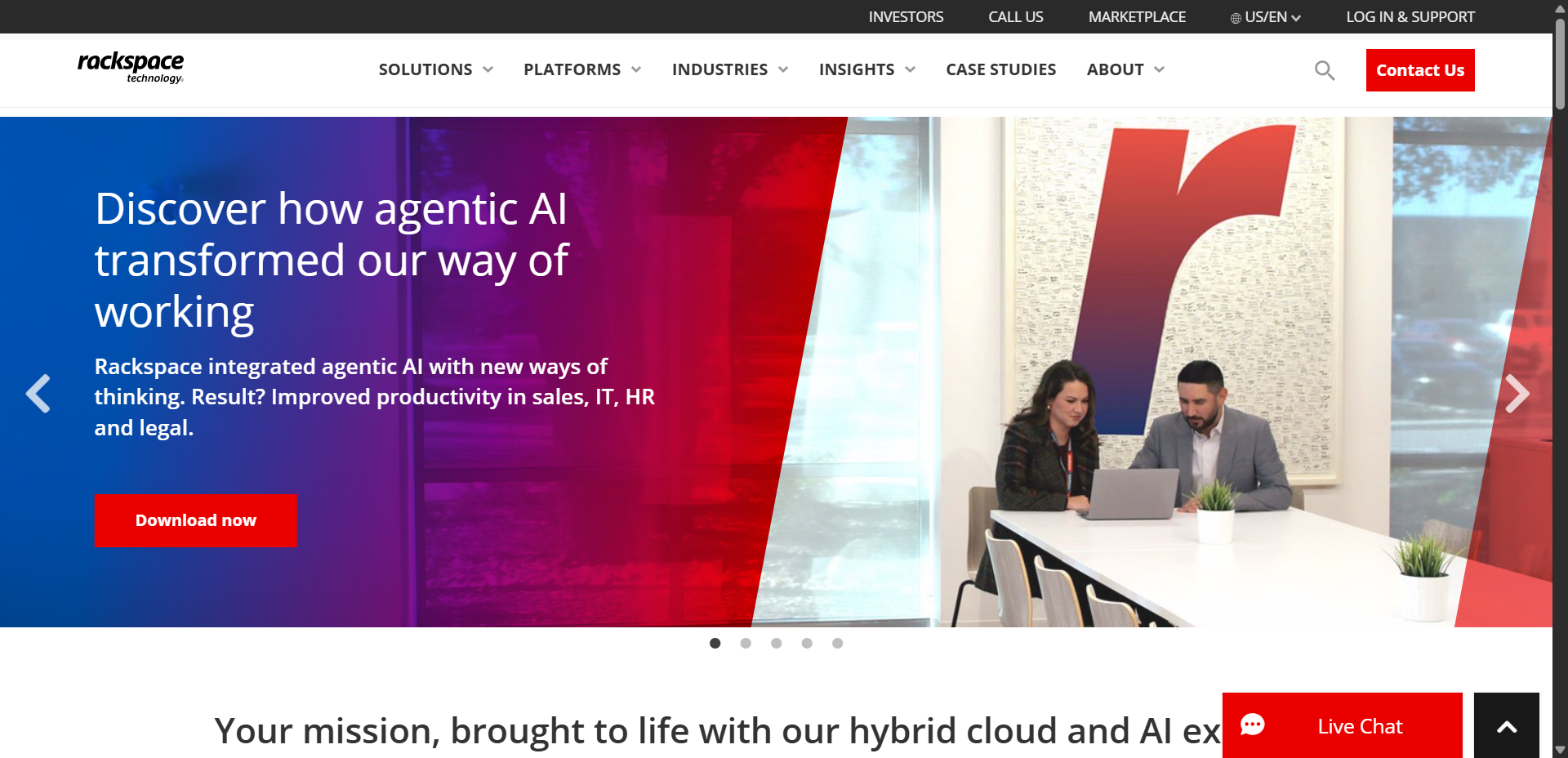This screenshot has height=758, width=1568.
Task: Open the US/EN language selector
Action: [1266, 17]
